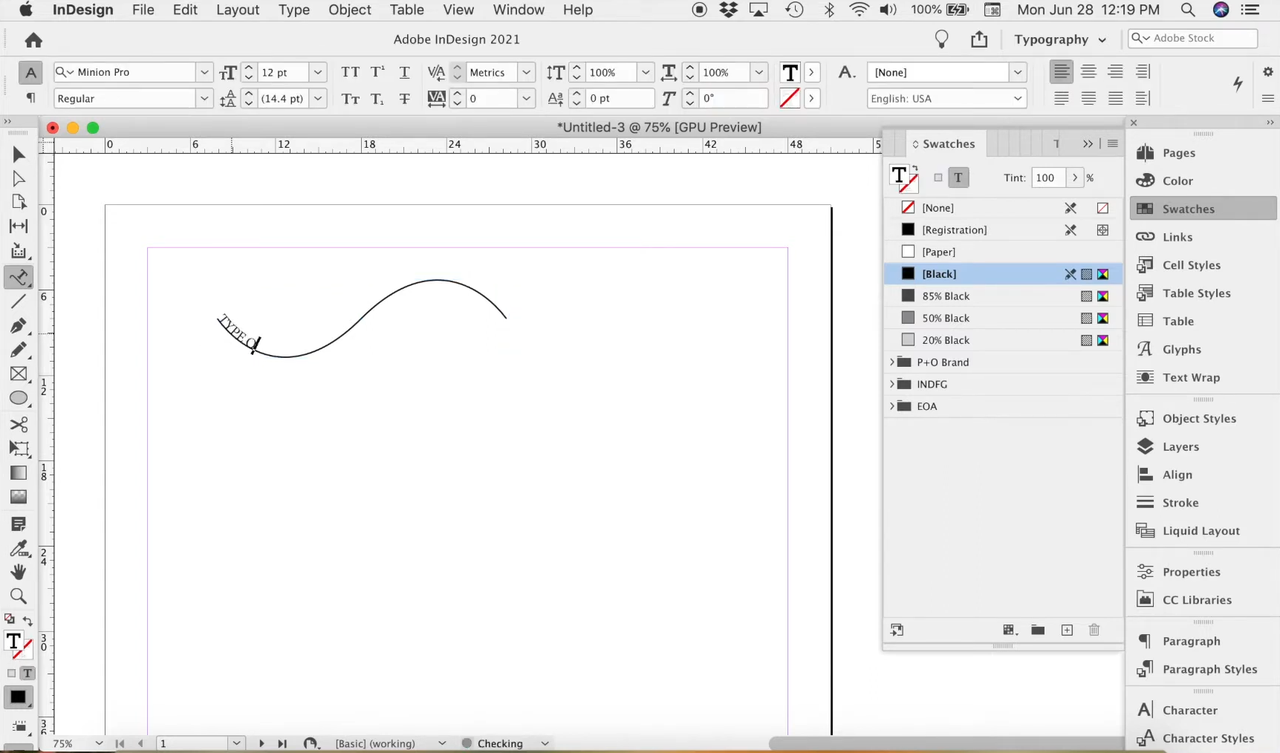Open the Properties panel from the sidebar
The height and width of the screenshot is (753, 1280).
click(x=1191, y=571)
